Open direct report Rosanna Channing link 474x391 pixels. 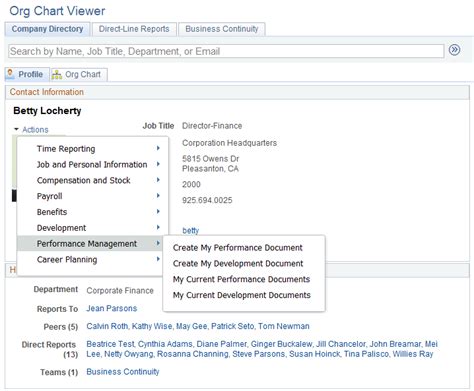pyautogui.click(x=193, y=354)
